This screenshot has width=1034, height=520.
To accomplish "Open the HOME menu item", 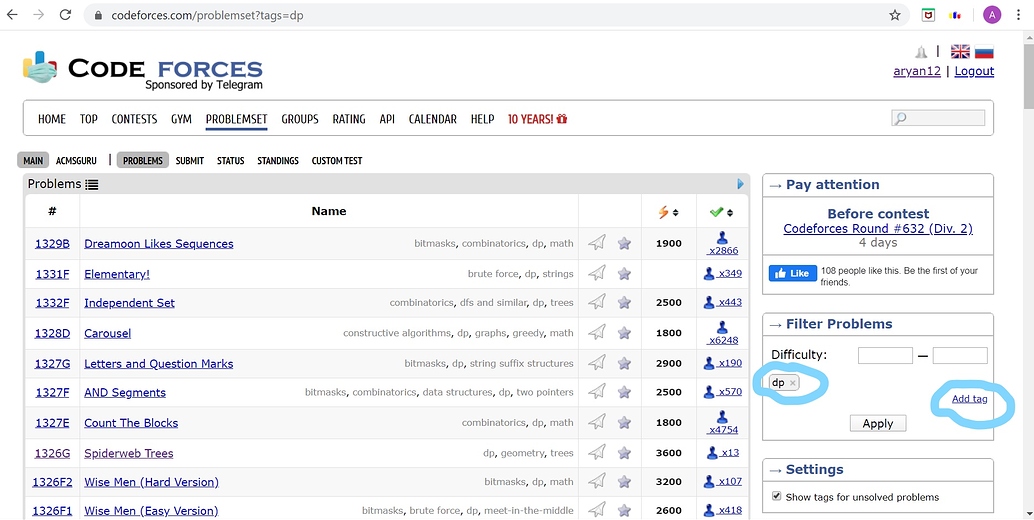I will (x=51, y=119).
